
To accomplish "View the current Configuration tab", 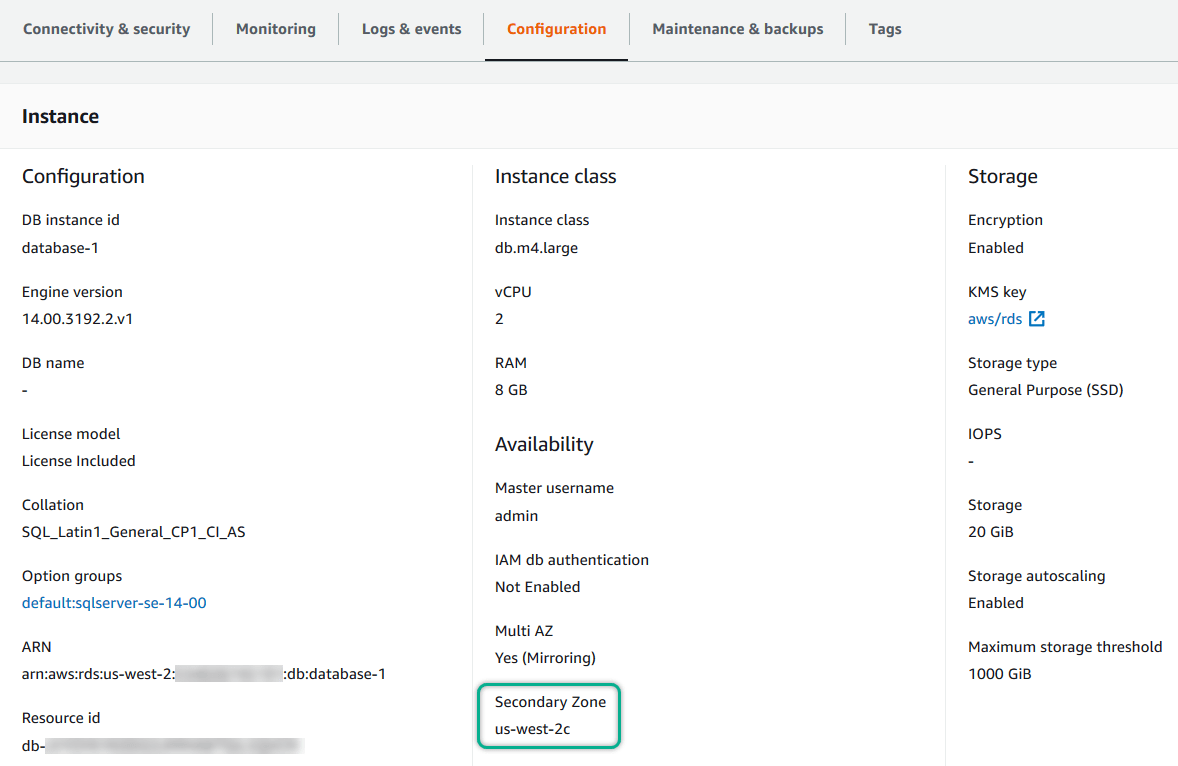I will tap(556, 29).
